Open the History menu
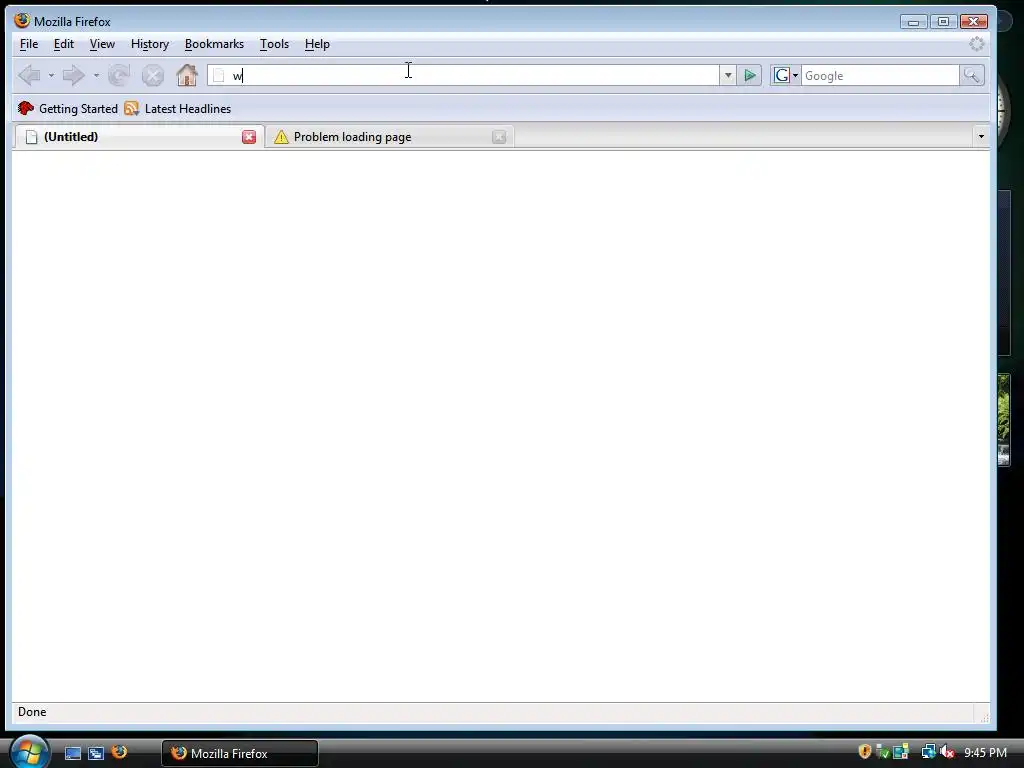1024x768 pixels. [150, 44]
